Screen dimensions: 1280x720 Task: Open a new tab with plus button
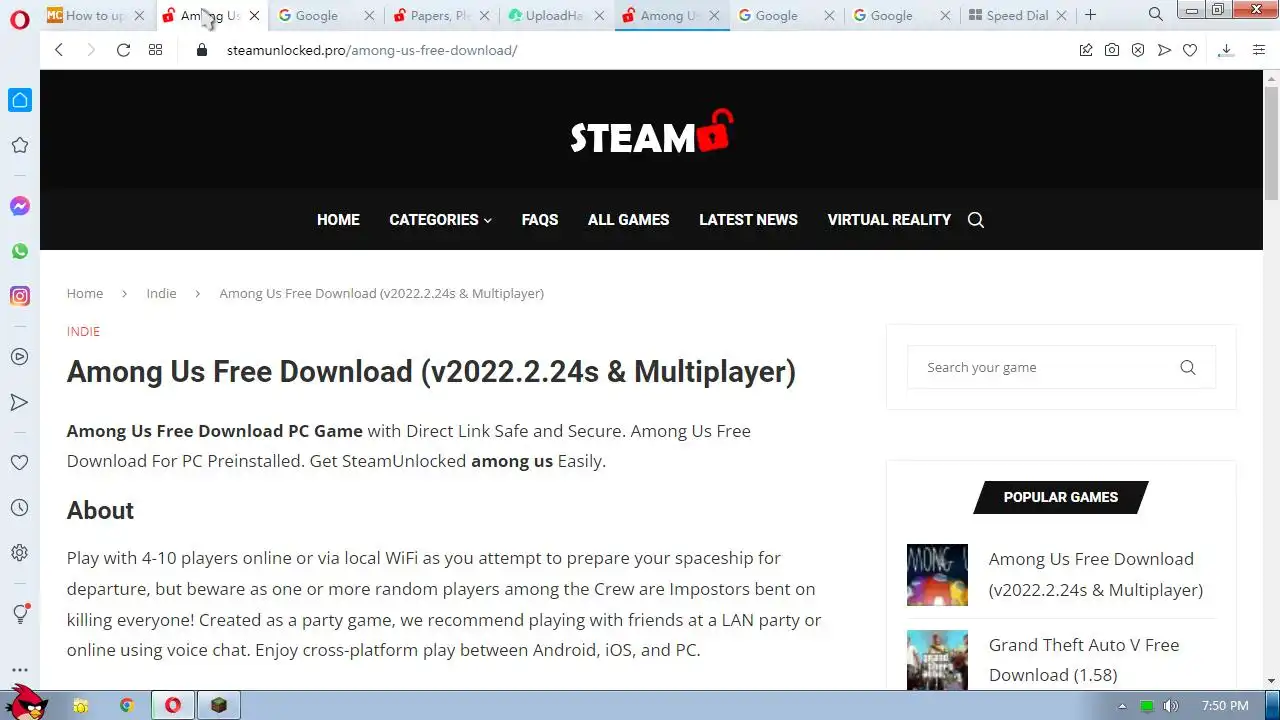coord(1091,15)
